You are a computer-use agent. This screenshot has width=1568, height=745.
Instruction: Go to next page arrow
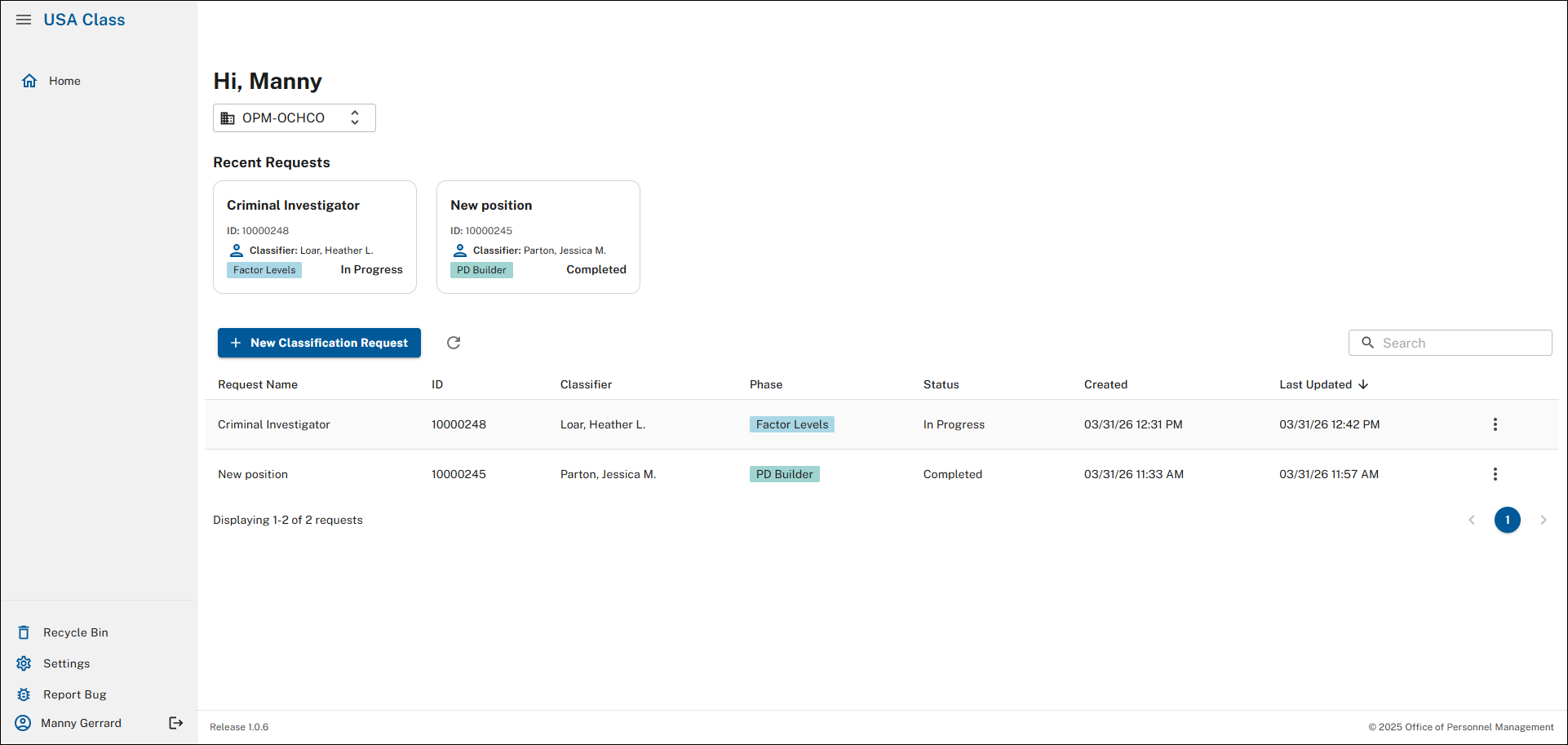[1544, 520]
